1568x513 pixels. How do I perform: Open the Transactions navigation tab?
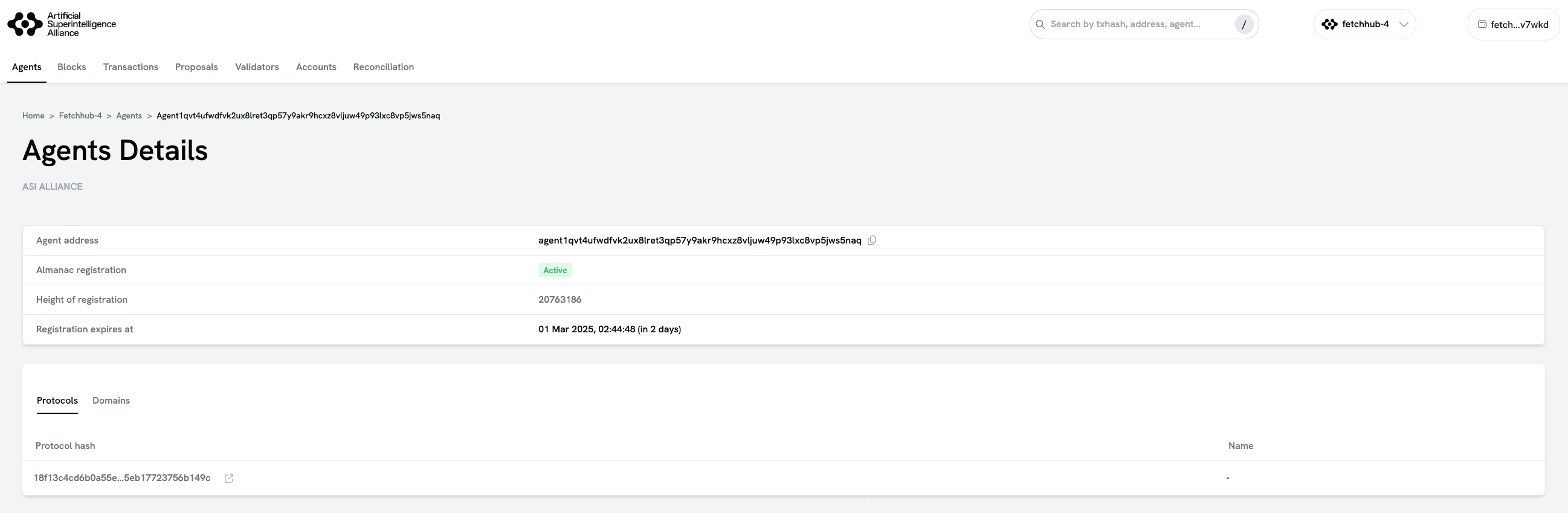tap(131, 67)
